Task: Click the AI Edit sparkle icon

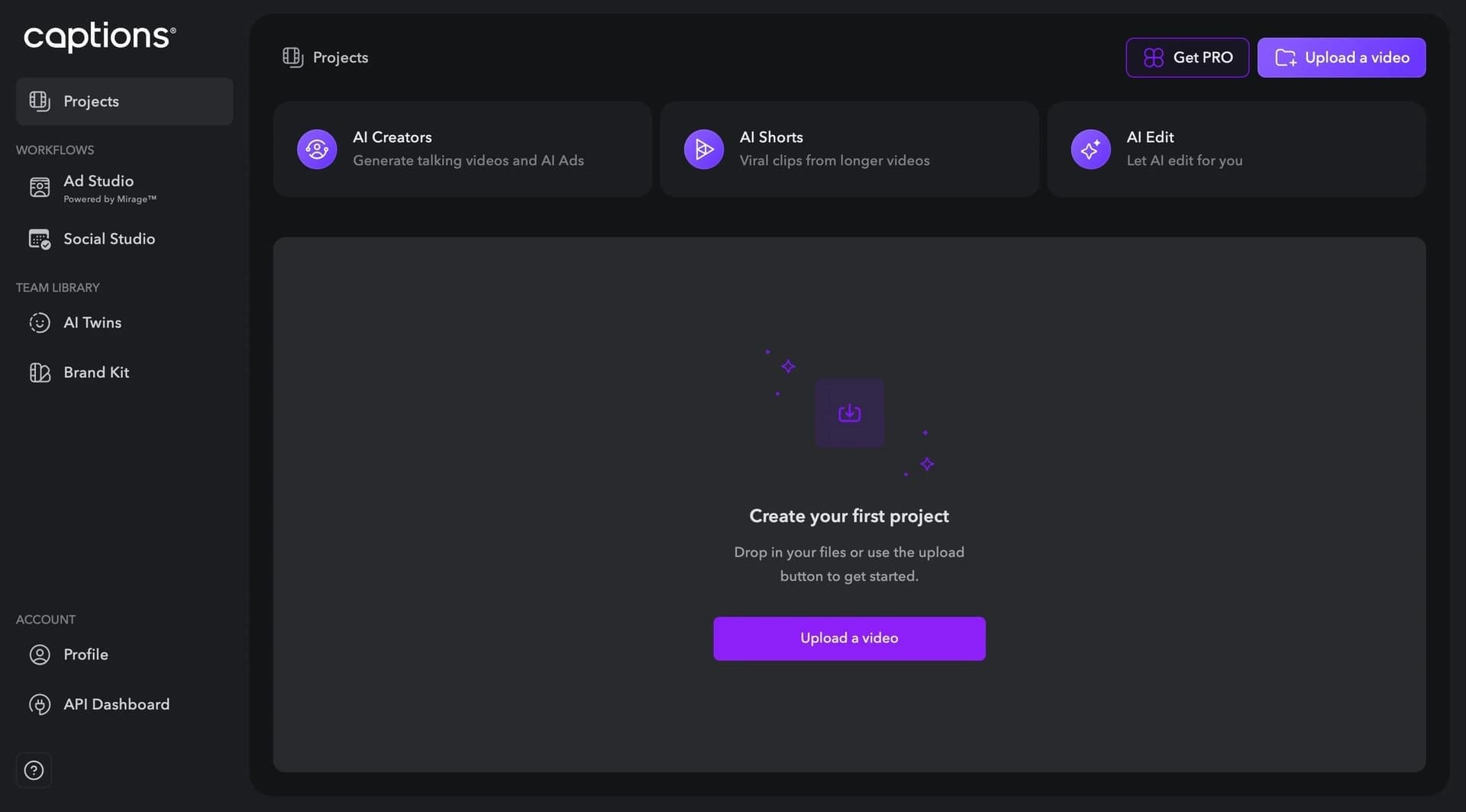Action: (1091, 149)
